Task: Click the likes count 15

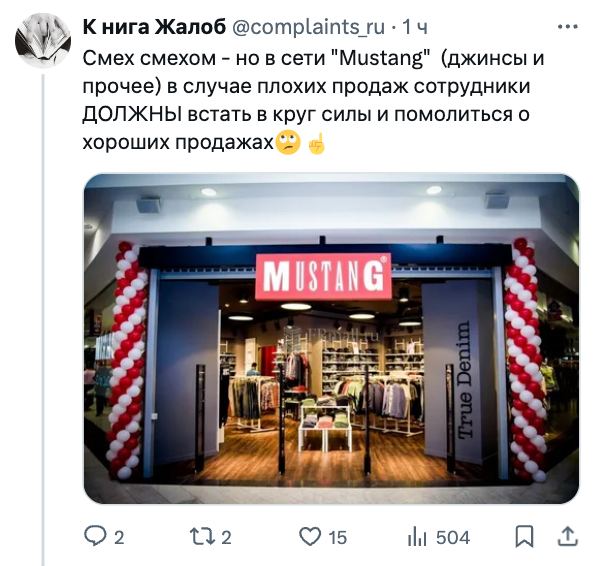Action: [338, 538]
